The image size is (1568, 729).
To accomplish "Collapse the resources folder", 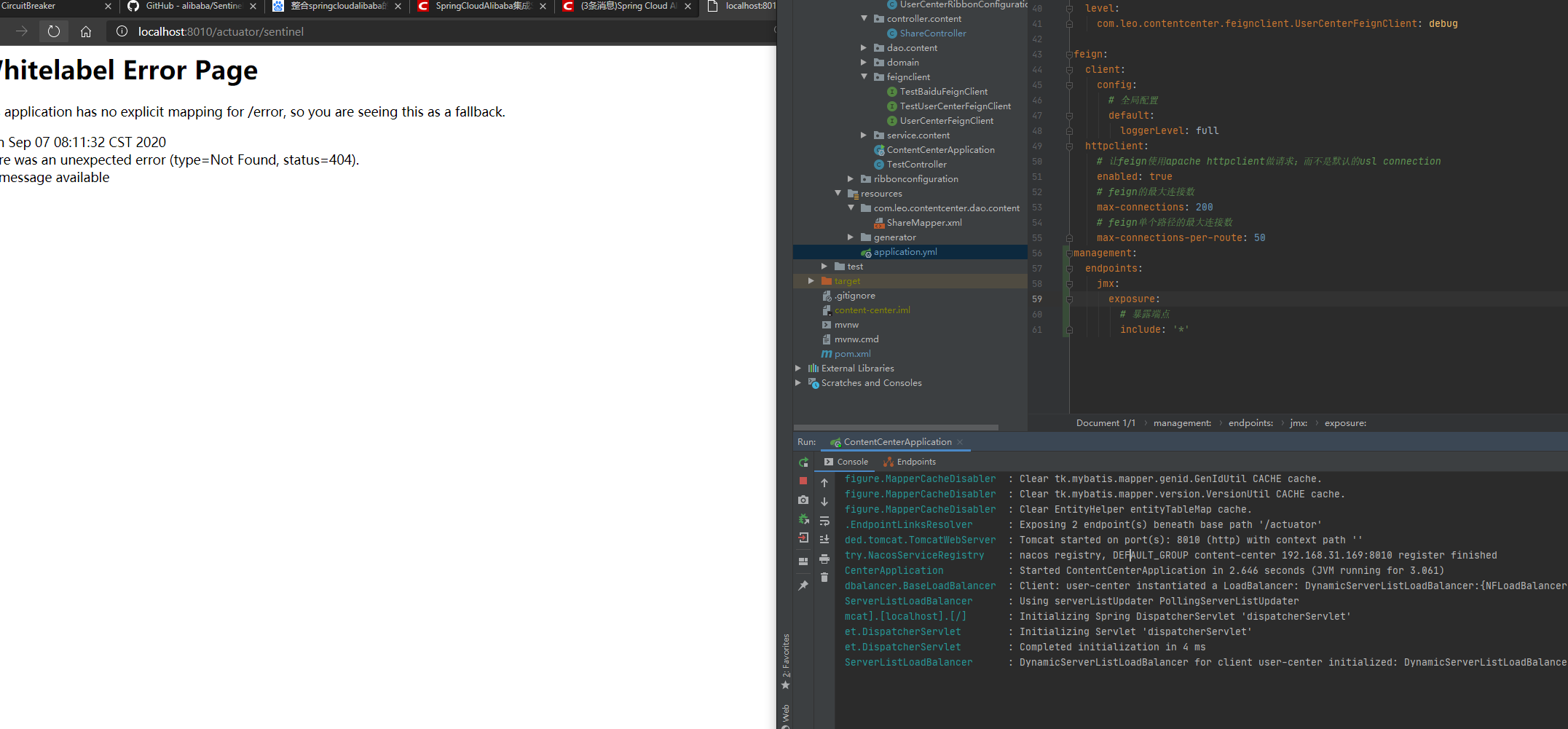I will [838, 193].
